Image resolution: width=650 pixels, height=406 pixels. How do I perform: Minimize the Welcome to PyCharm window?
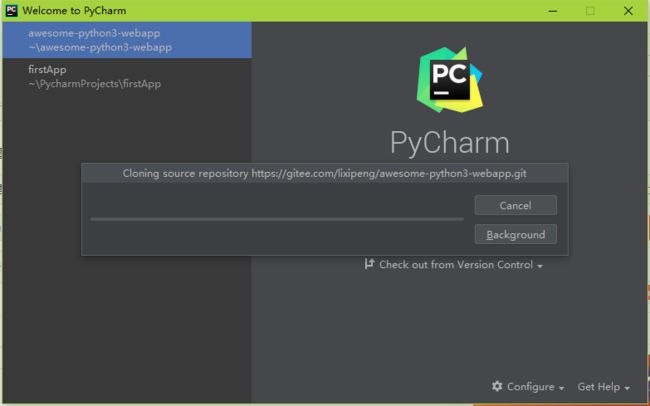[553, 11]
